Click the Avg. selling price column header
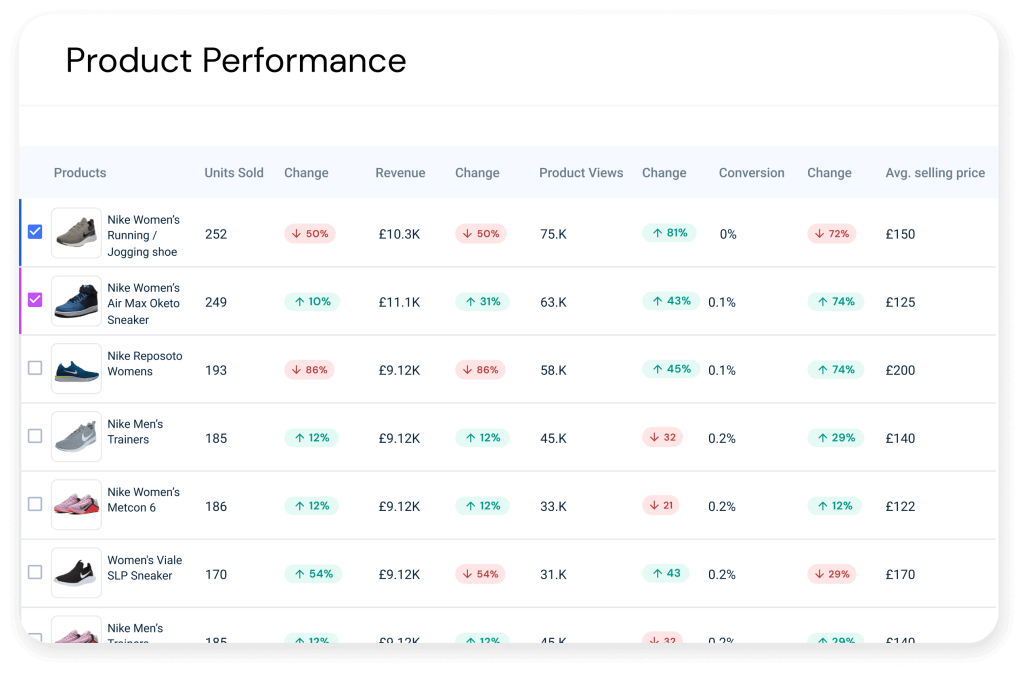 tap(934, 172)
